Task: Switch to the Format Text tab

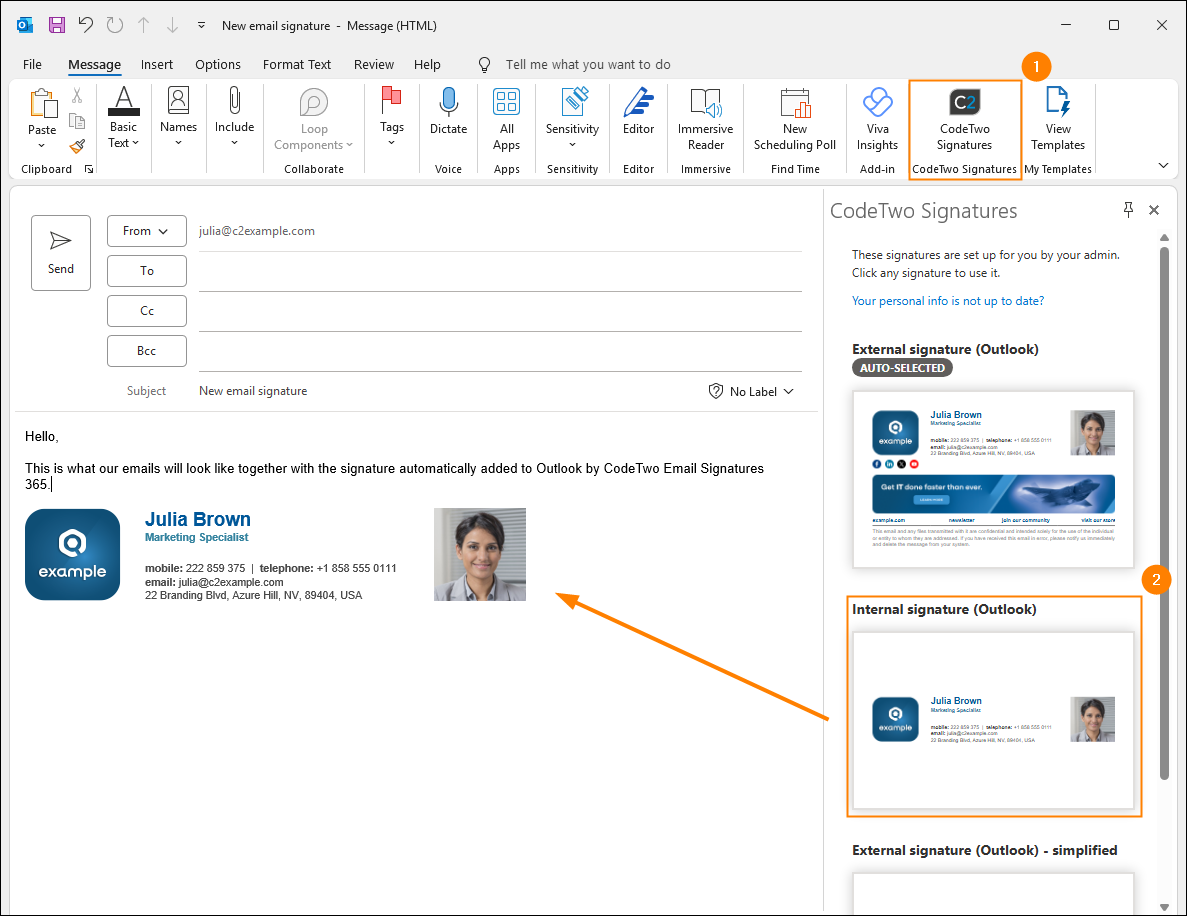Action: pyautogui.click(x=297, y=64)
